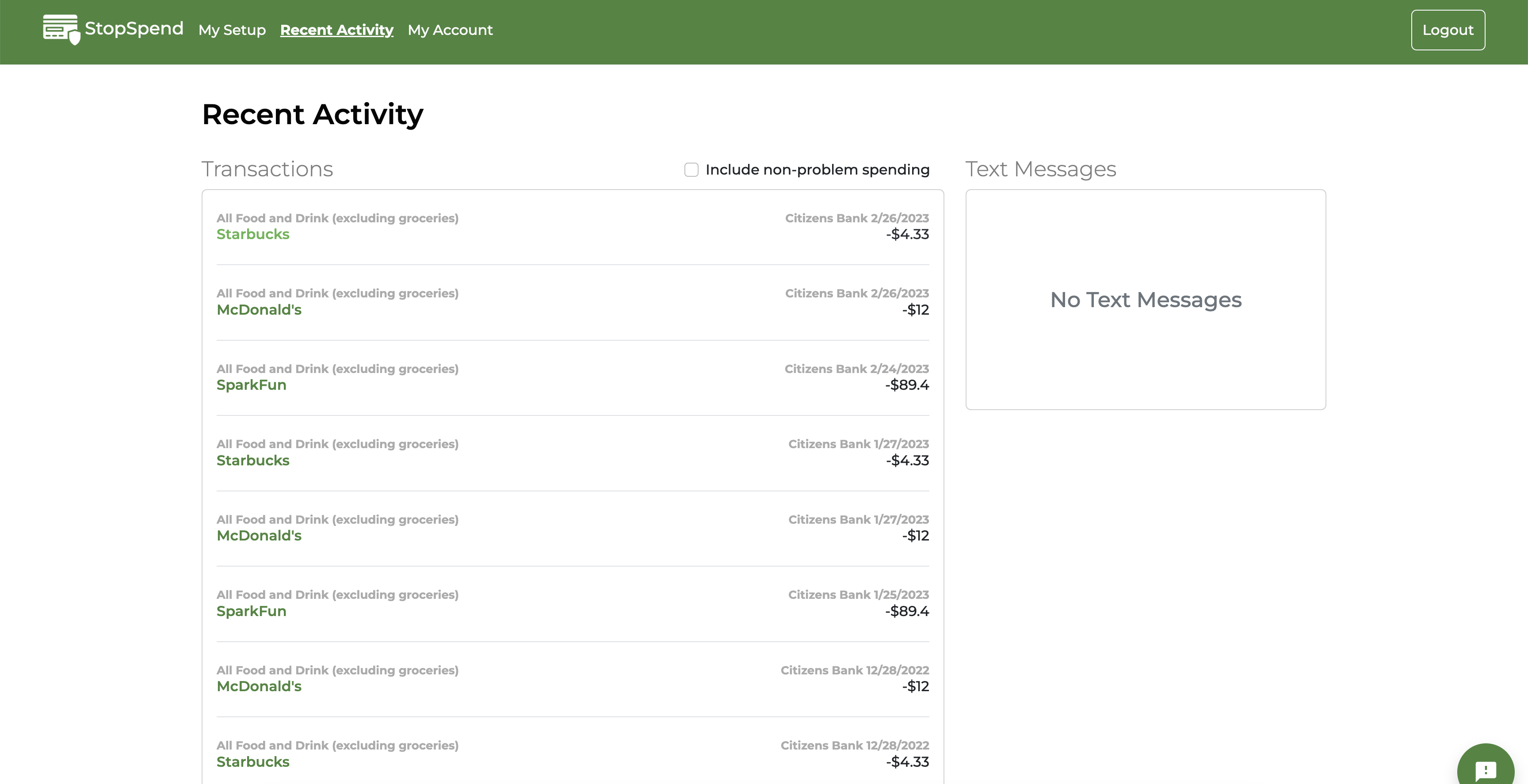Open the feedback chat bubble icon
This screenshot has height=784, width=1528.
[1485, 769]
